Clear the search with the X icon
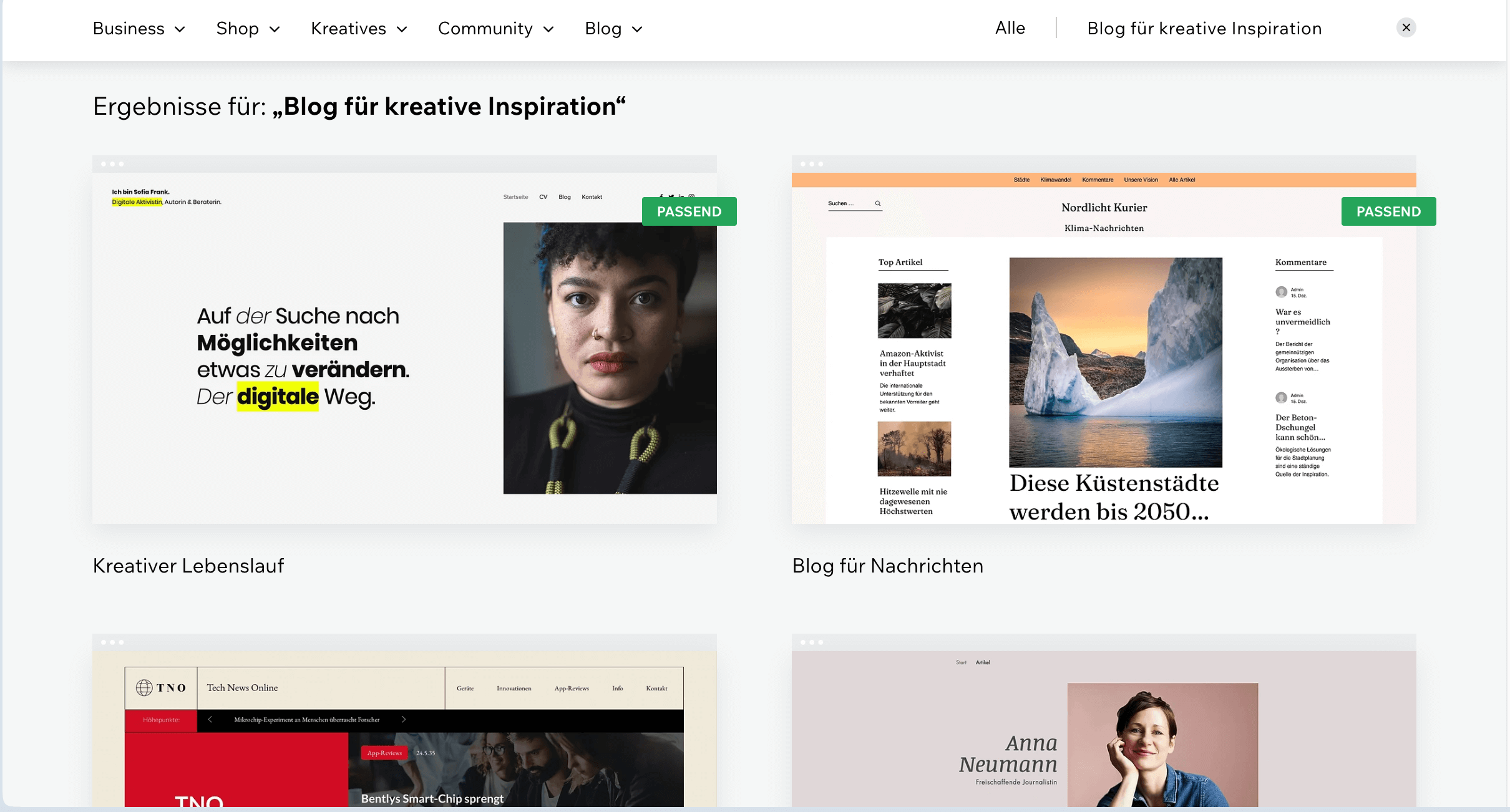Screen dimensions: 1510x812 tap(1406, 27)
